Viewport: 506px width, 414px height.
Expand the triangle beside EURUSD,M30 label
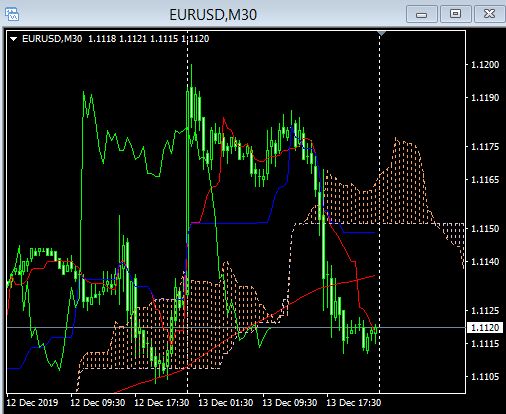click(13, 39)
